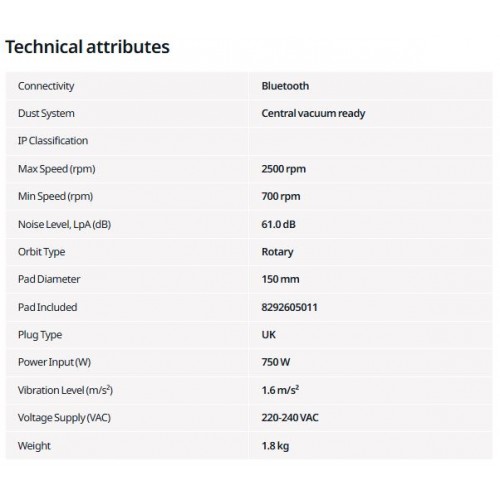The width and height of the screenshot is (500, 500).
Task: Select the Power Input (W) label
Action: (54, 362)
